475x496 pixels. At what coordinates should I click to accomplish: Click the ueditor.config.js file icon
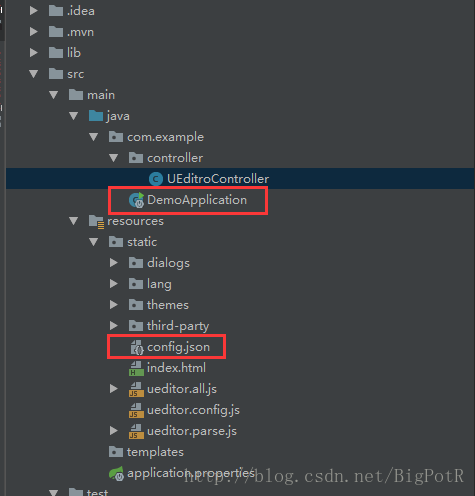pos(136,410)
